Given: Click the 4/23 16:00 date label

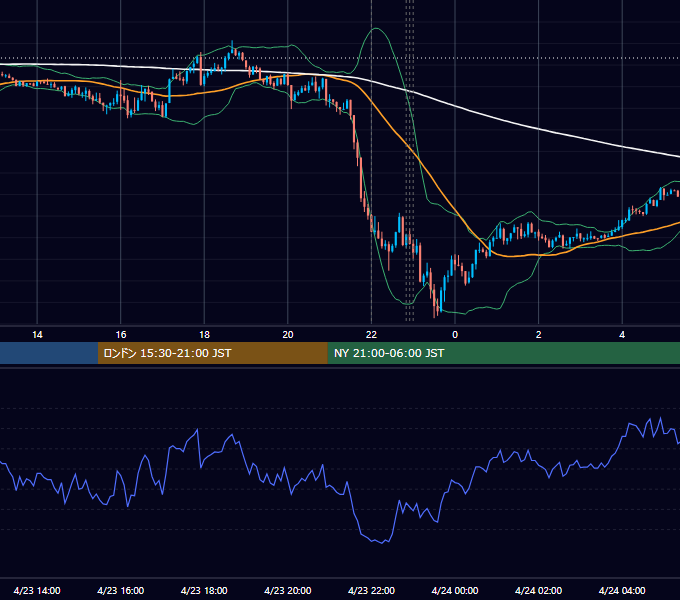Looking at the screenshot, I should (121, 590).
